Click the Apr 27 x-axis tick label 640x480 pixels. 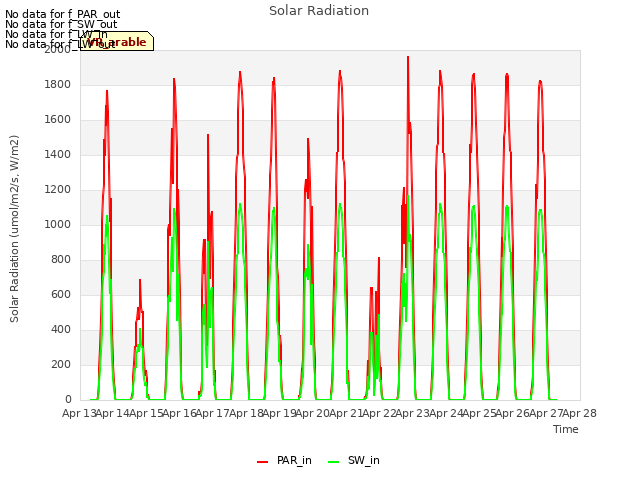click(x=546, y=413)
